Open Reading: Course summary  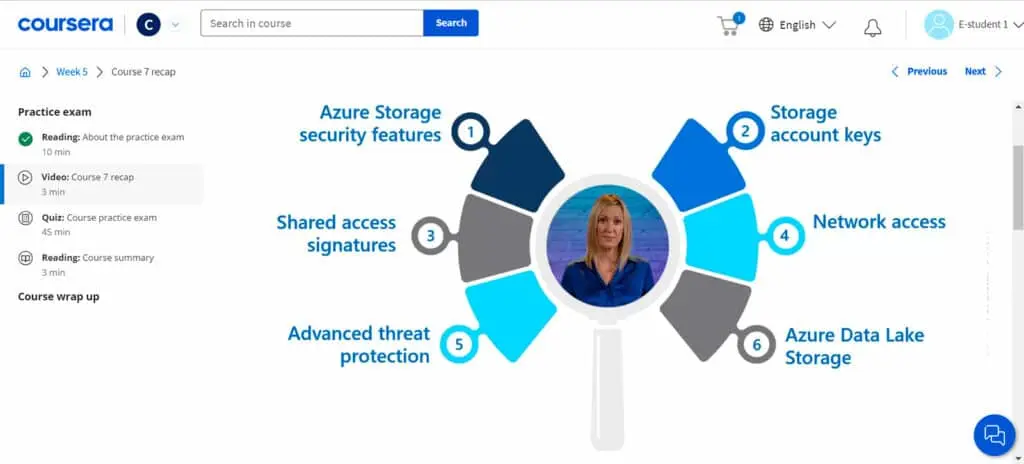click(98, 257)
